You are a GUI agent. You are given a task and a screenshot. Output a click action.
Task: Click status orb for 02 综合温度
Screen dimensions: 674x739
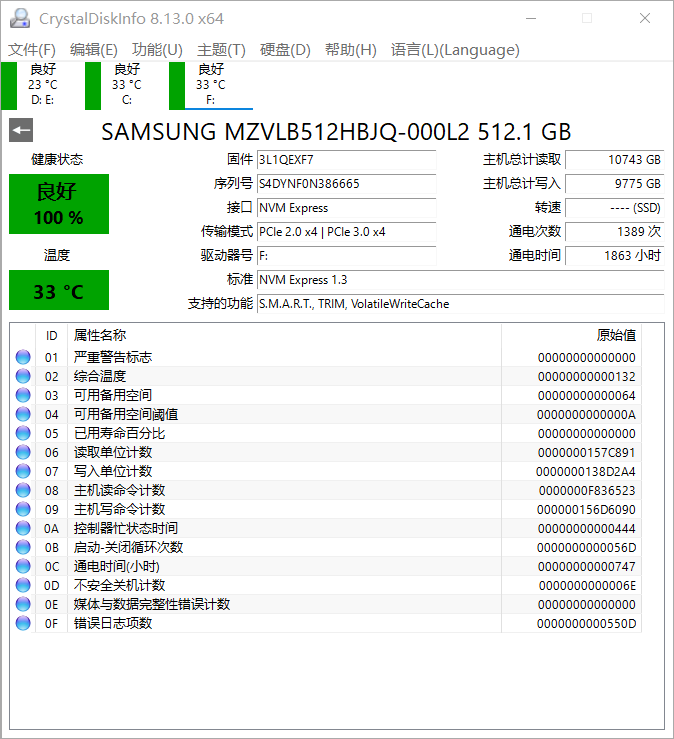[x=23, y=376]
